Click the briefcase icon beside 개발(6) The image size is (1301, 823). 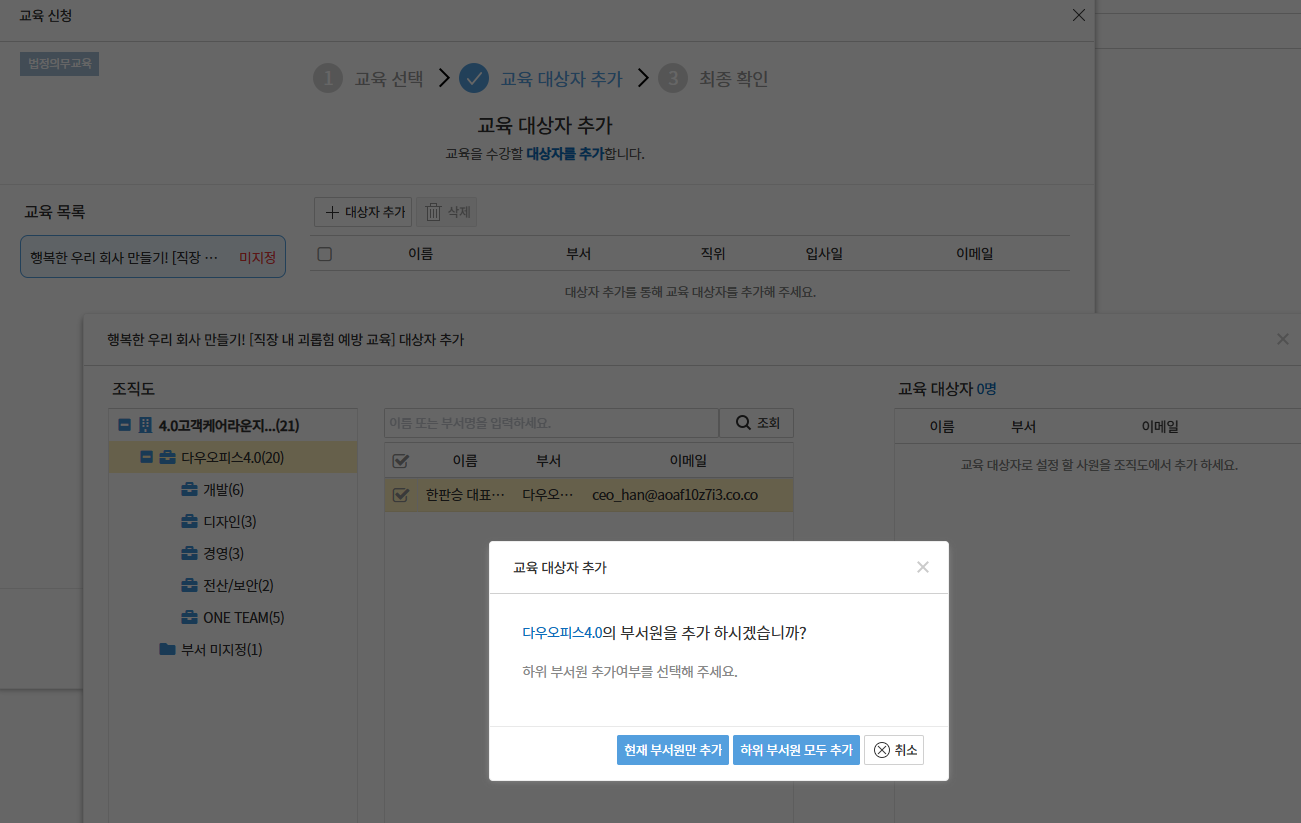tap(189, 490)
